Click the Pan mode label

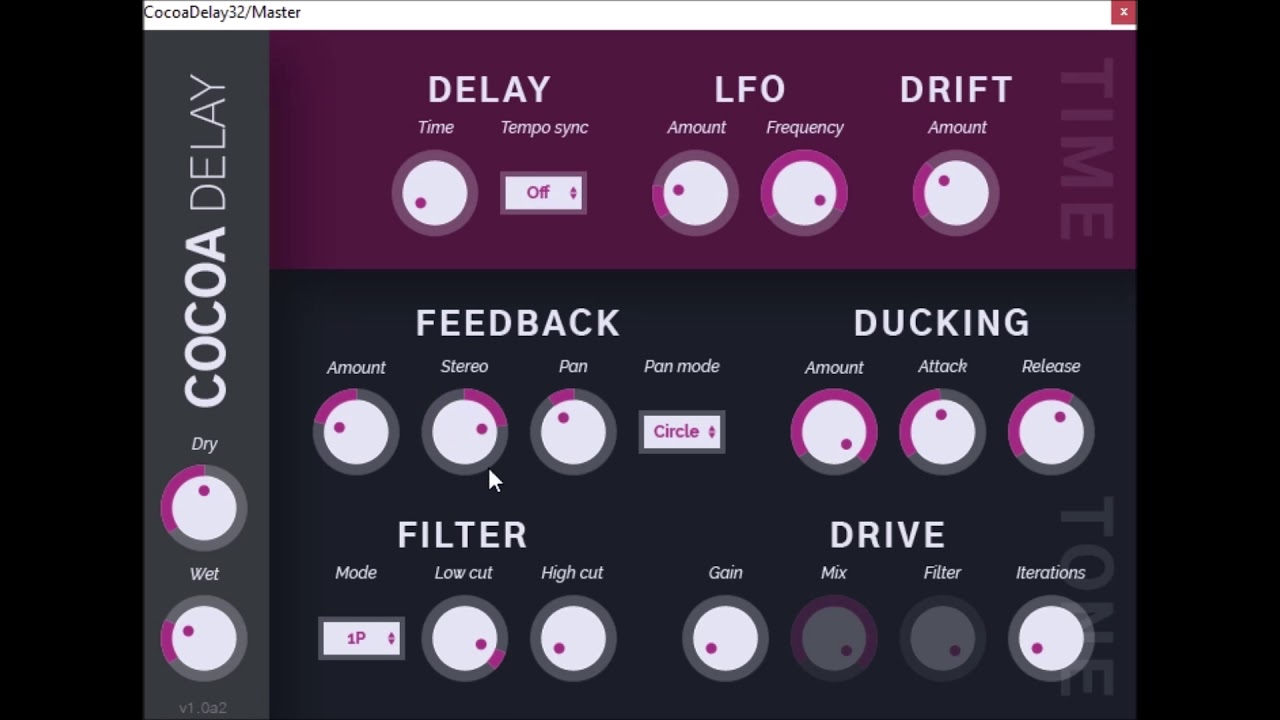point(682,367)
